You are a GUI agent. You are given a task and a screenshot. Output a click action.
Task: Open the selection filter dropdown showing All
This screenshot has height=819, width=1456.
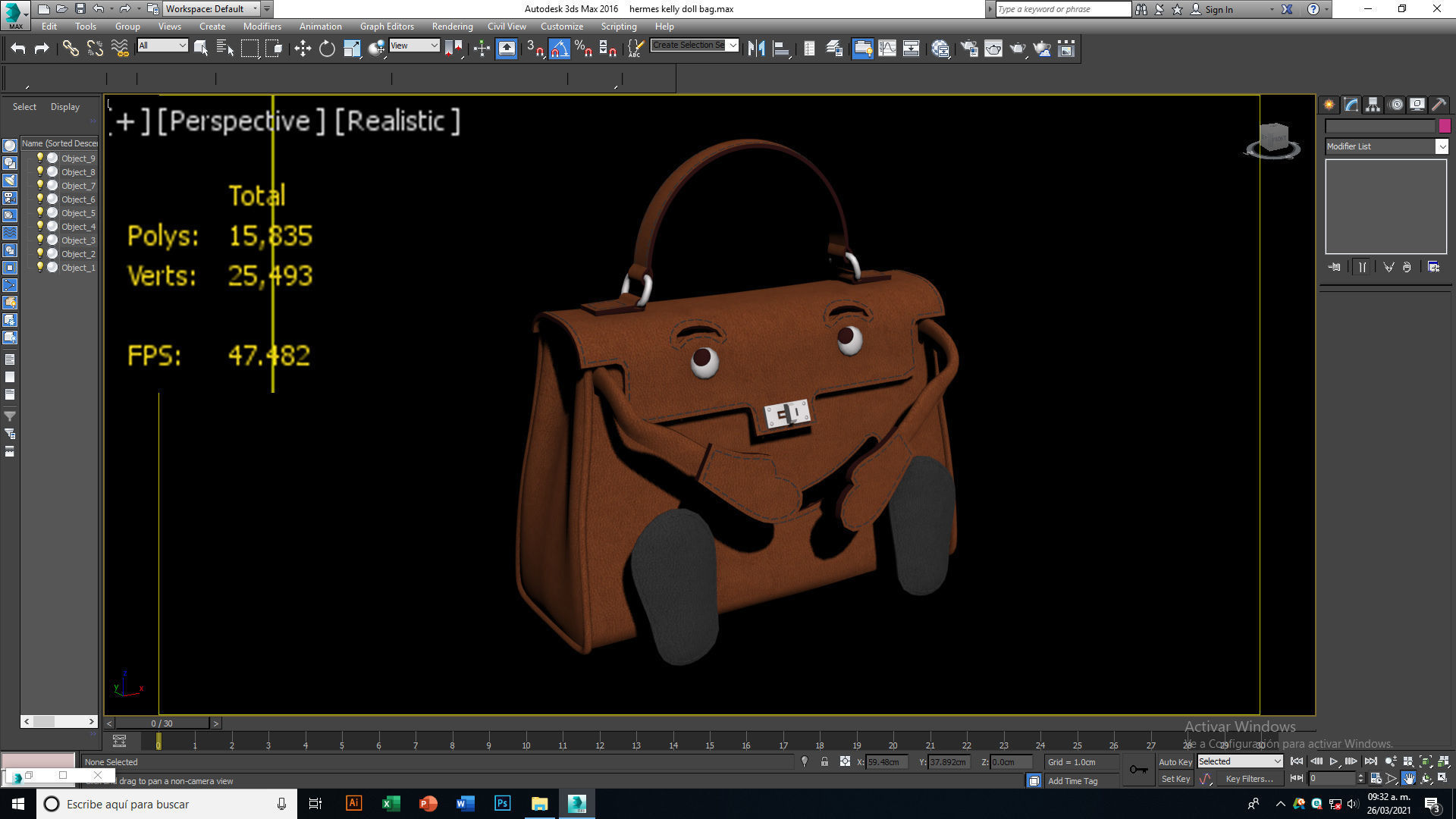[x=162, y=45]
